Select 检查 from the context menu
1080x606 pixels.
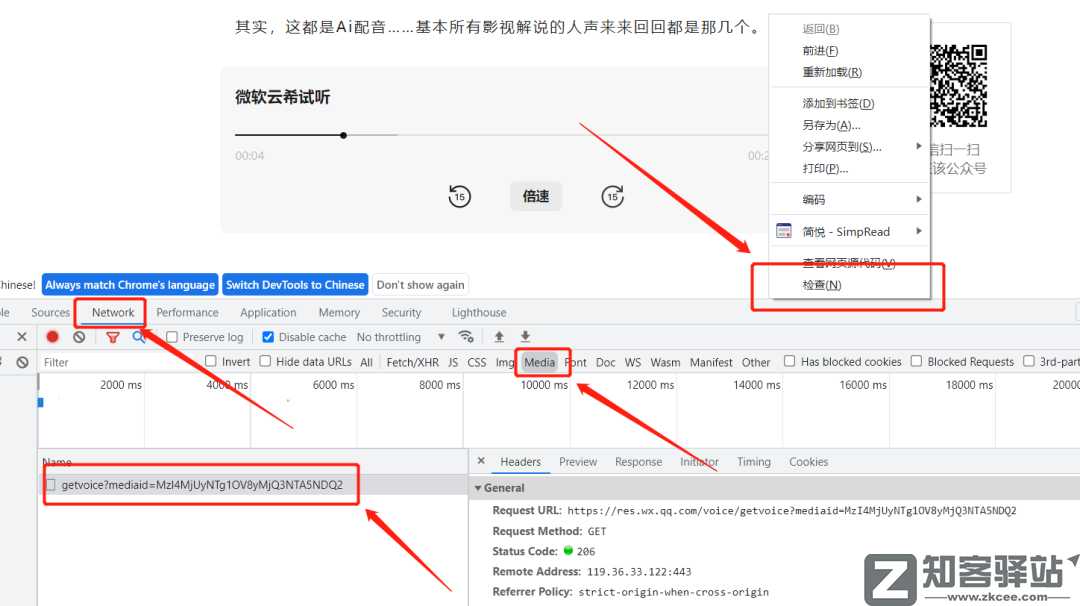pos(819,284)
